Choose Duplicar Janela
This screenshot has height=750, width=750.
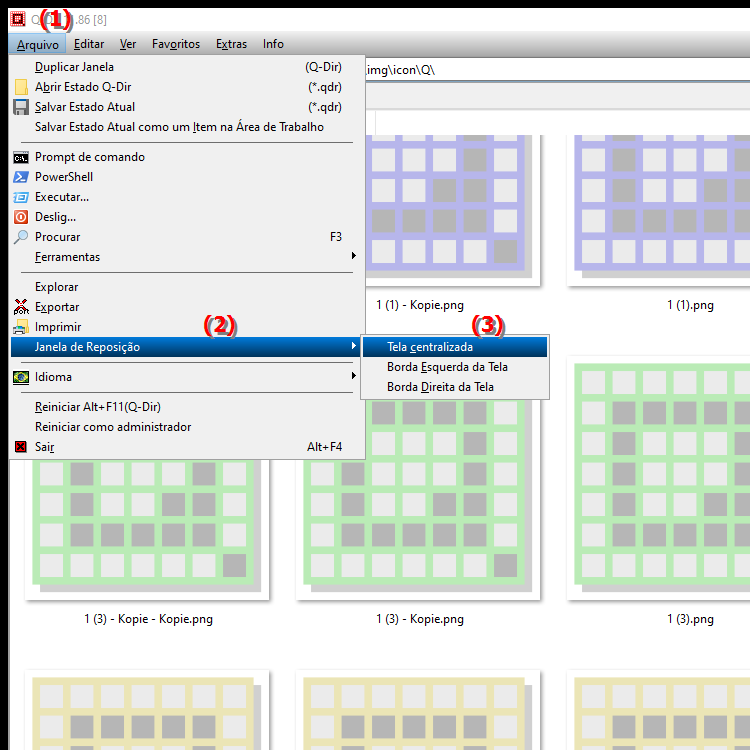[x=187, y=67]
